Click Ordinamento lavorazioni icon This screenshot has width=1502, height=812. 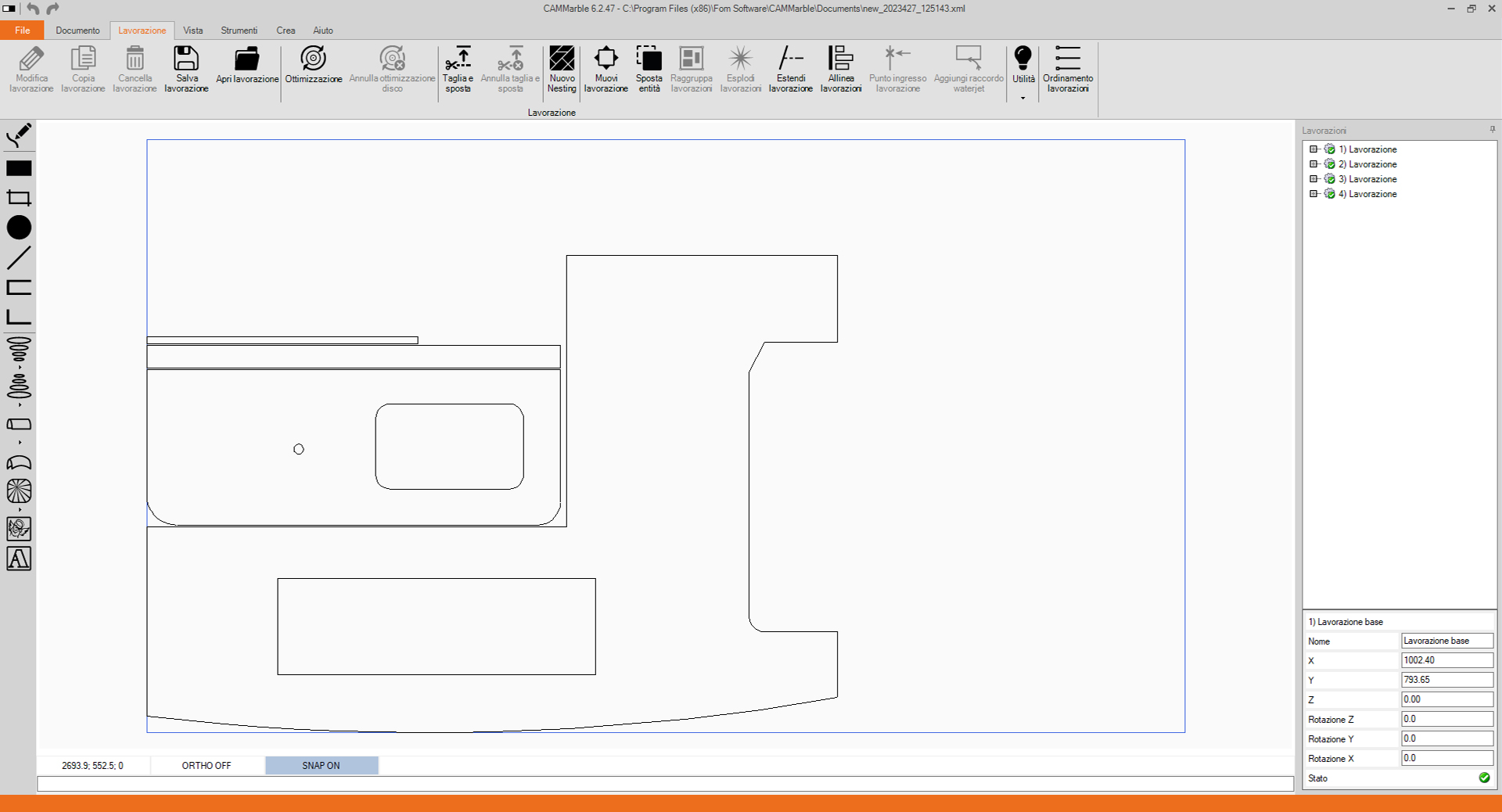[x=1068, y=59]
